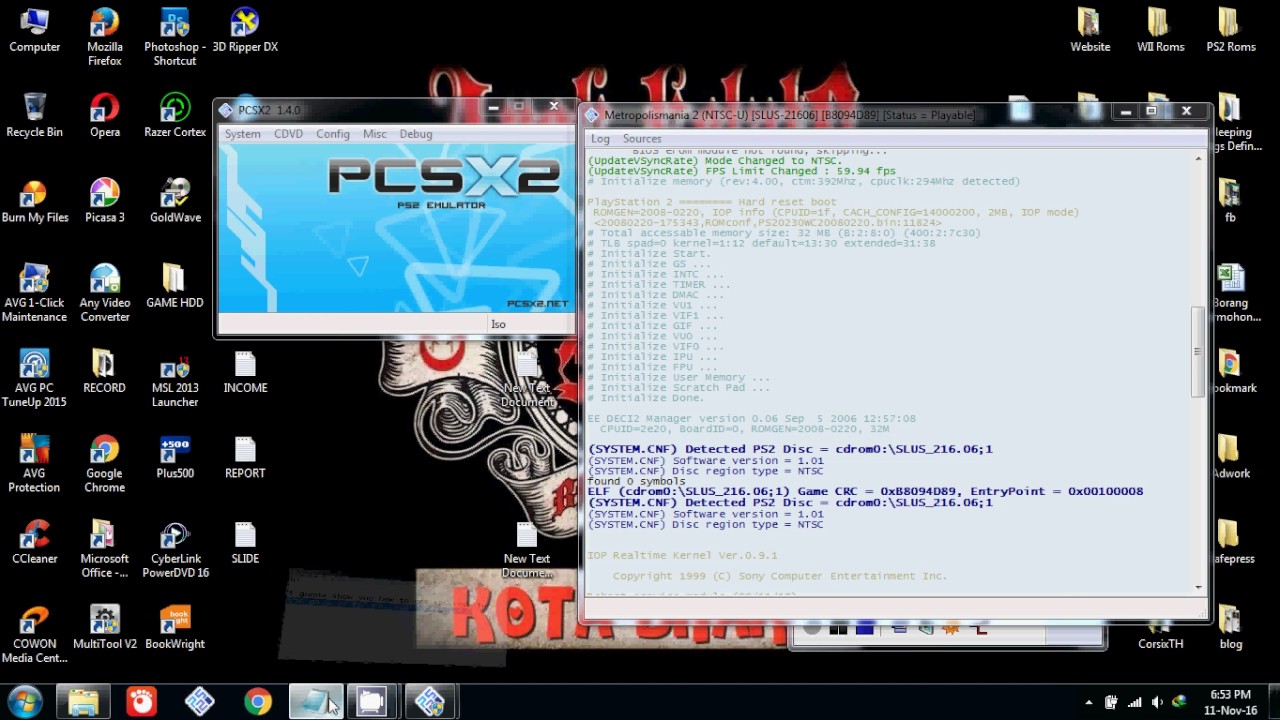Screen dimensions: 1280x720
Task: Open Windows Explorer from the taskbar
Action: tap(83, 702)
